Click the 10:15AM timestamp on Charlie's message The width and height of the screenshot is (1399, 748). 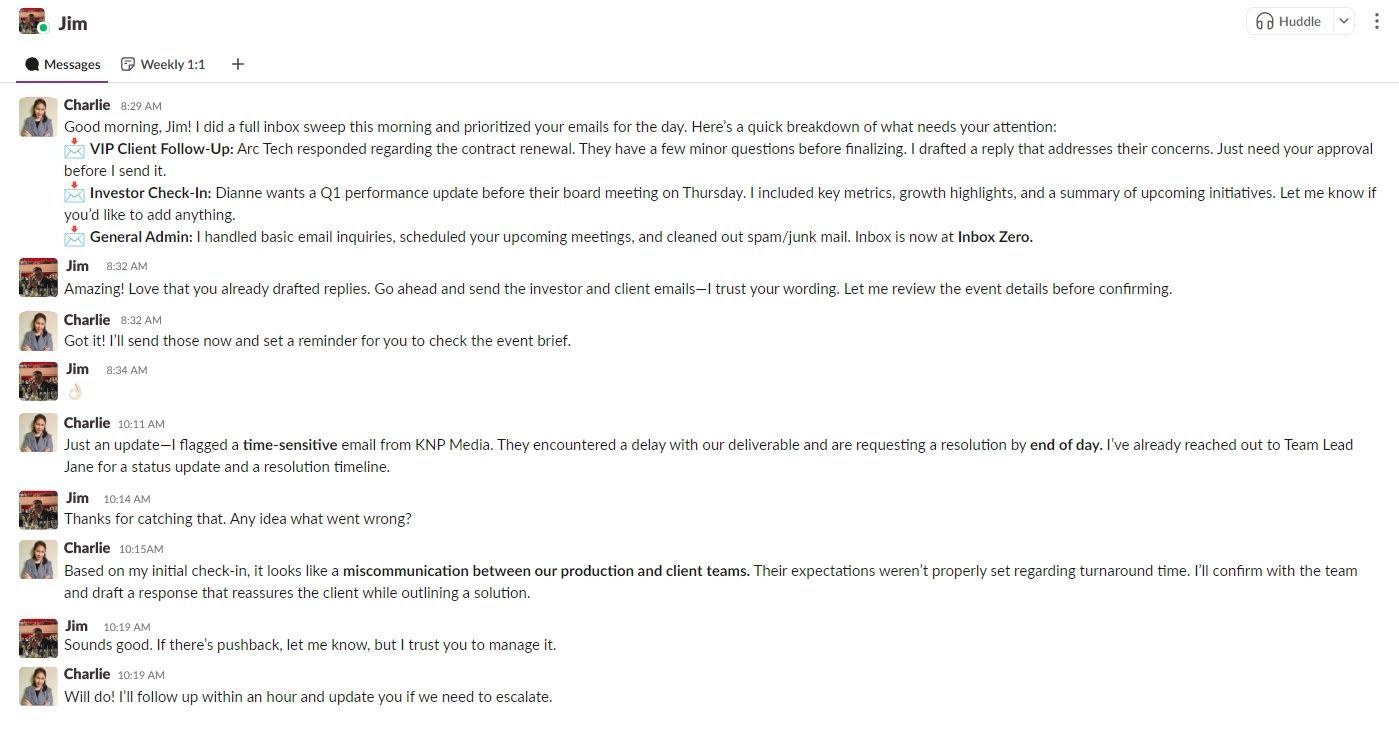[x=141, y=549]
